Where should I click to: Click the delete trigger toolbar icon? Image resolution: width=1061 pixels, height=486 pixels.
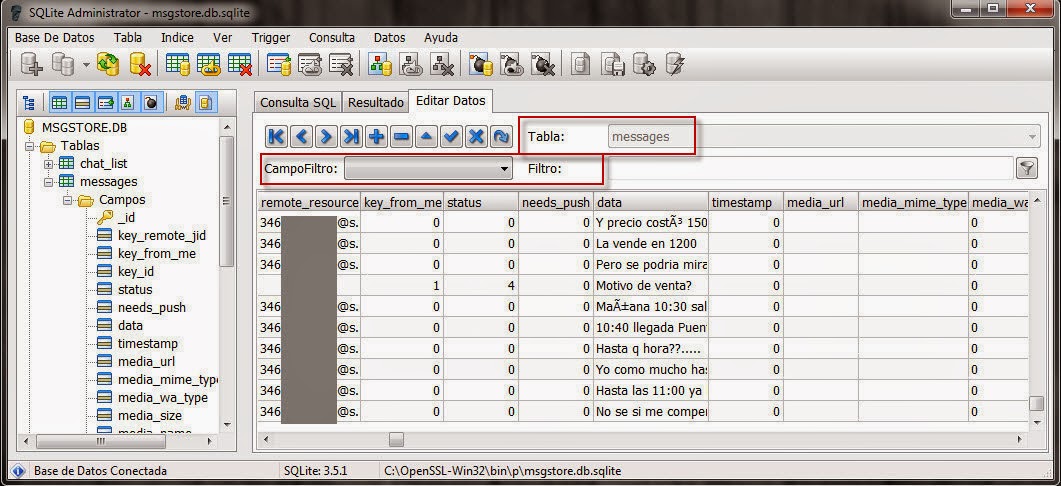point(543,64)
